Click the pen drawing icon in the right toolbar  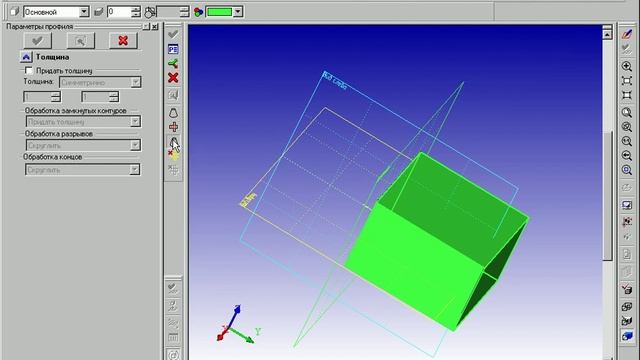point(627,34)
